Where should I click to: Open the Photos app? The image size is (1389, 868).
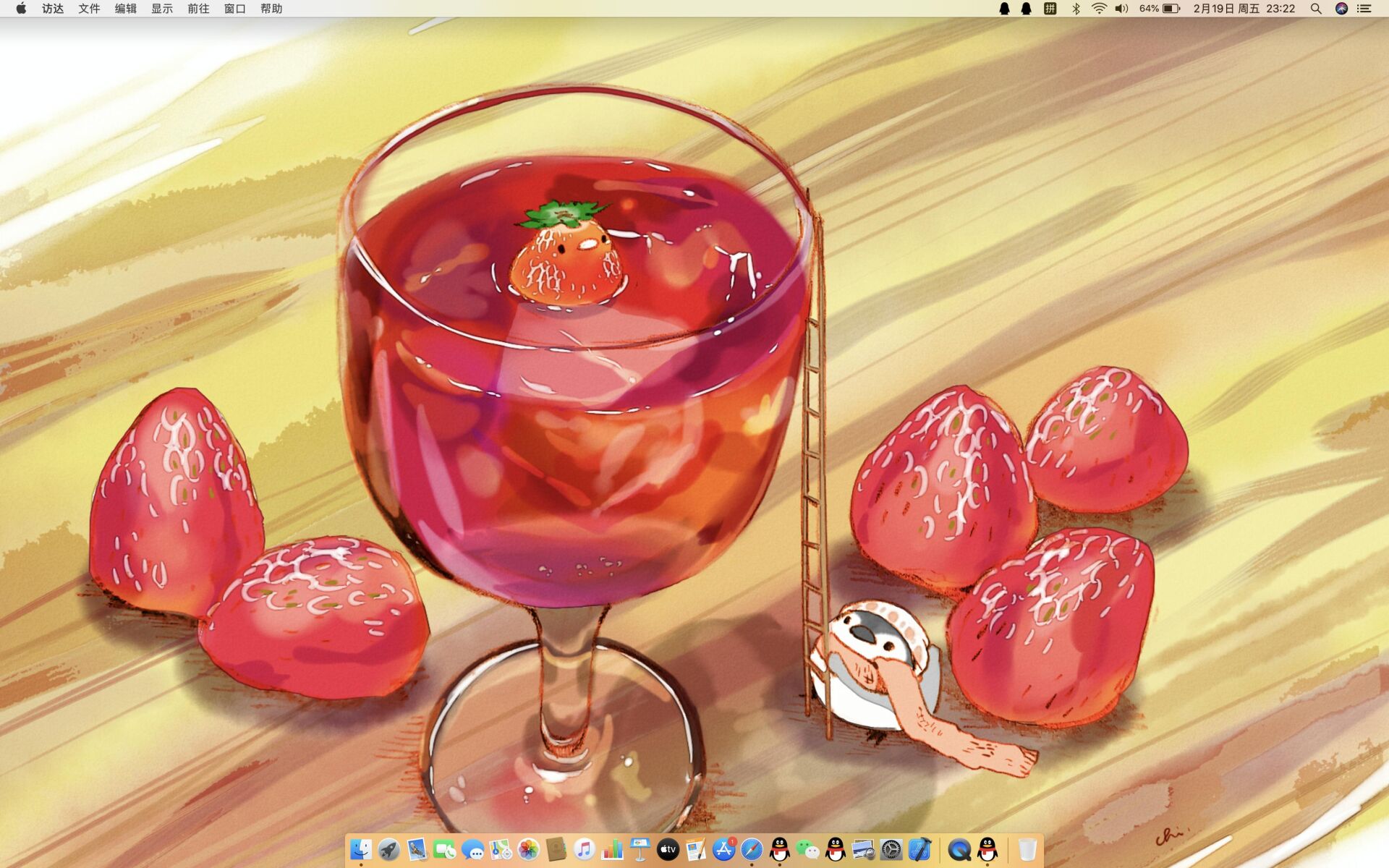528,849
